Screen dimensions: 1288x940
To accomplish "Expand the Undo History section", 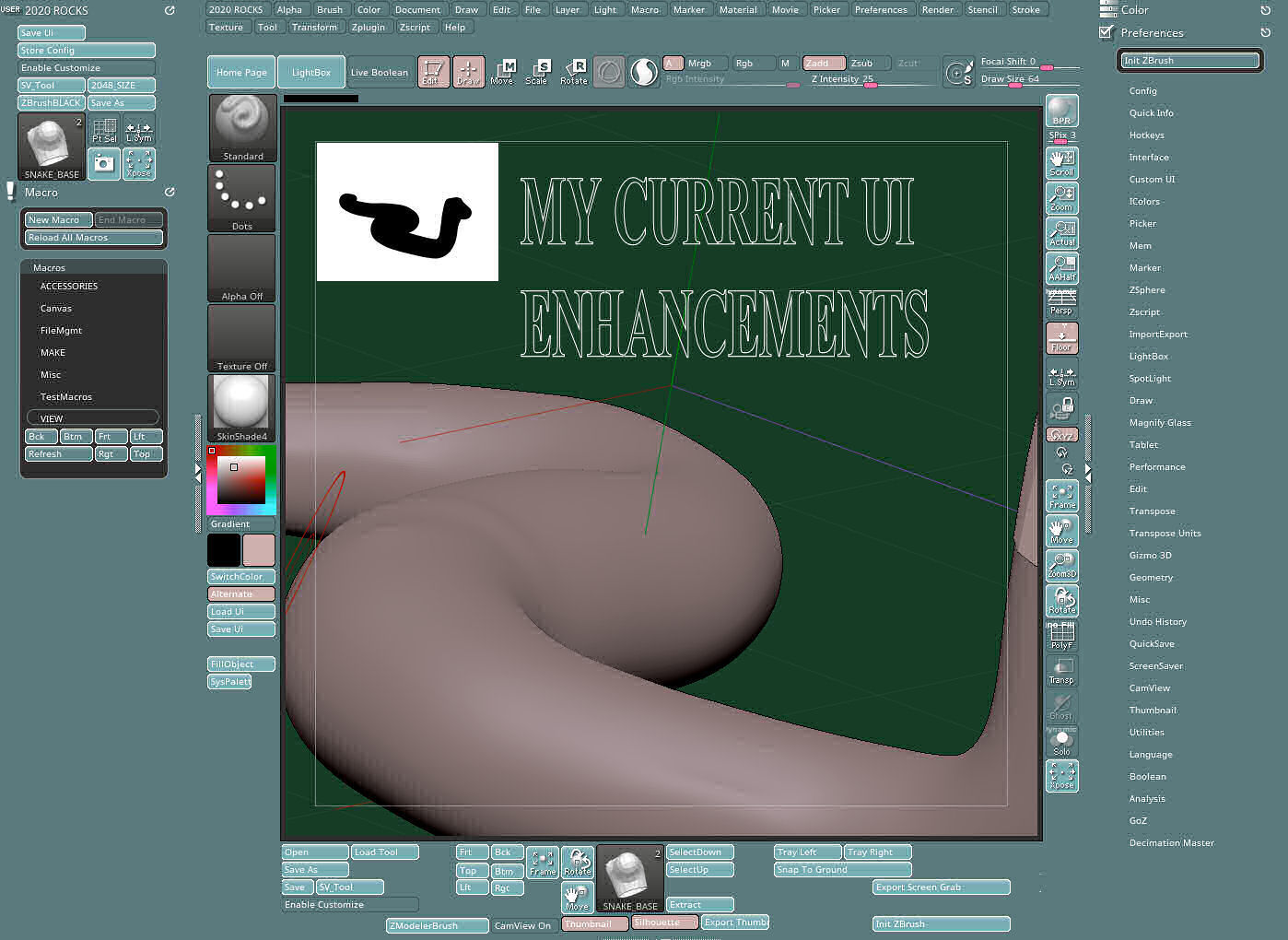I will [x=1157, y=621].
